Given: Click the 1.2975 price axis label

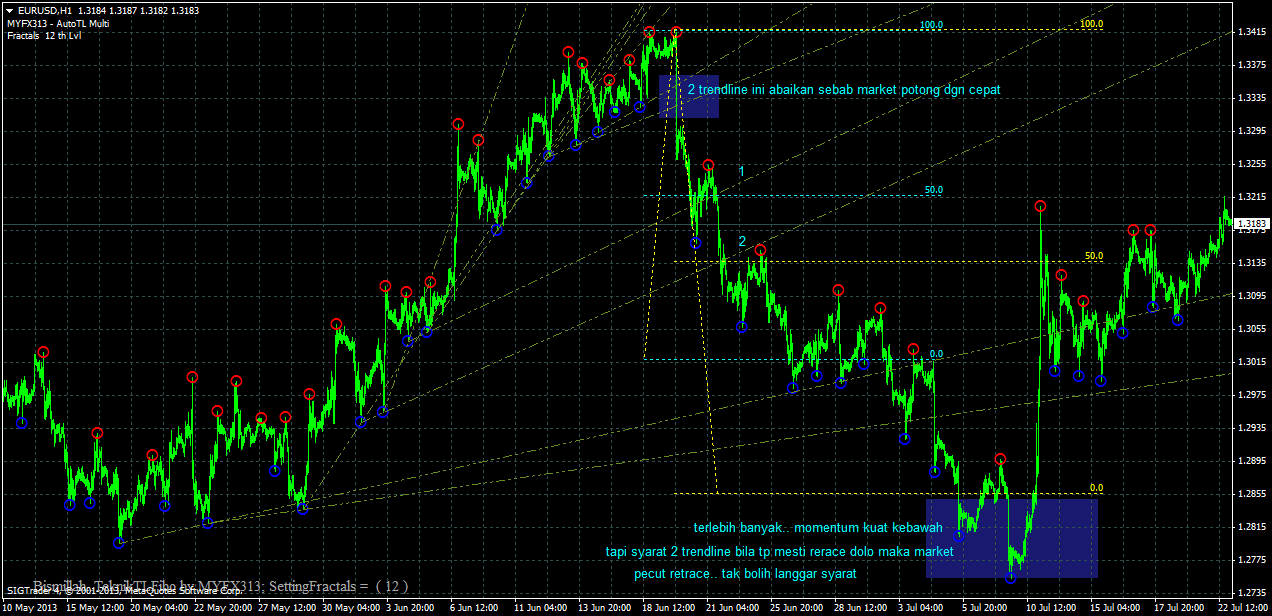Looking at the screenshot, I should 1253,395.
